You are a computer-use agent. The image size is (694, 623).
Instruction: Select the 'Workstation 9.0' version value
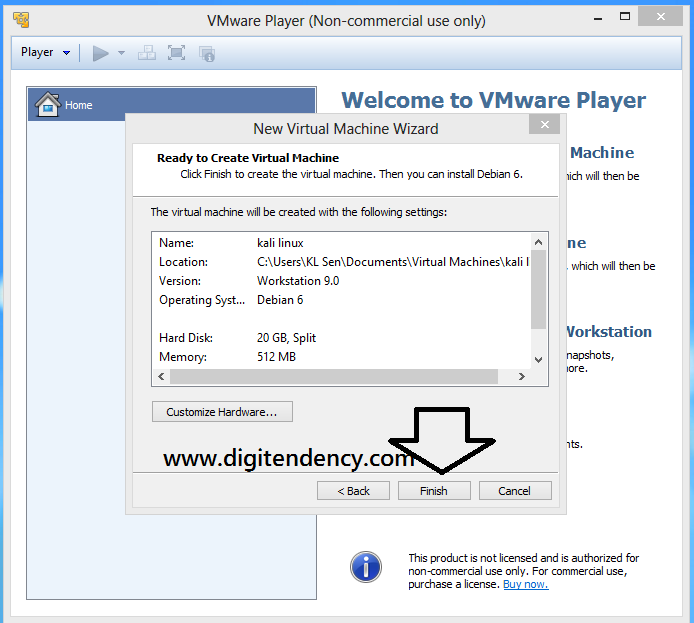(298, 281)
